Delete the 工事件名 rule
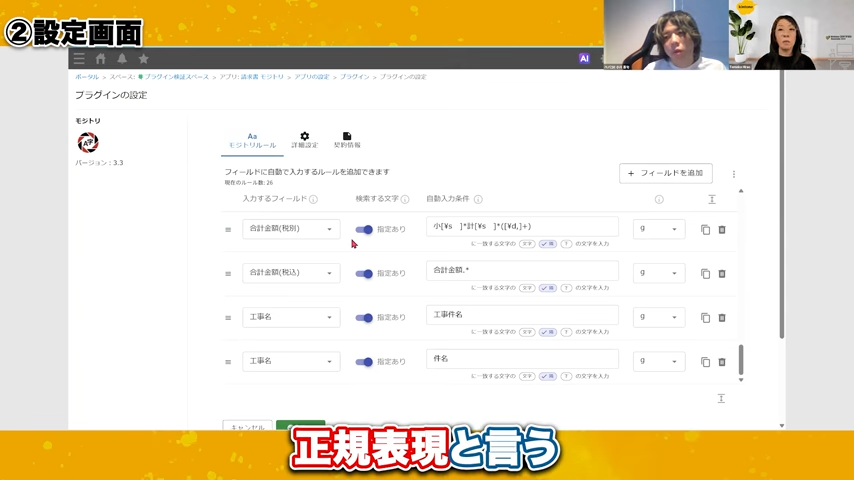The height and width of the screenshot is (480, 854). (722, 318)
